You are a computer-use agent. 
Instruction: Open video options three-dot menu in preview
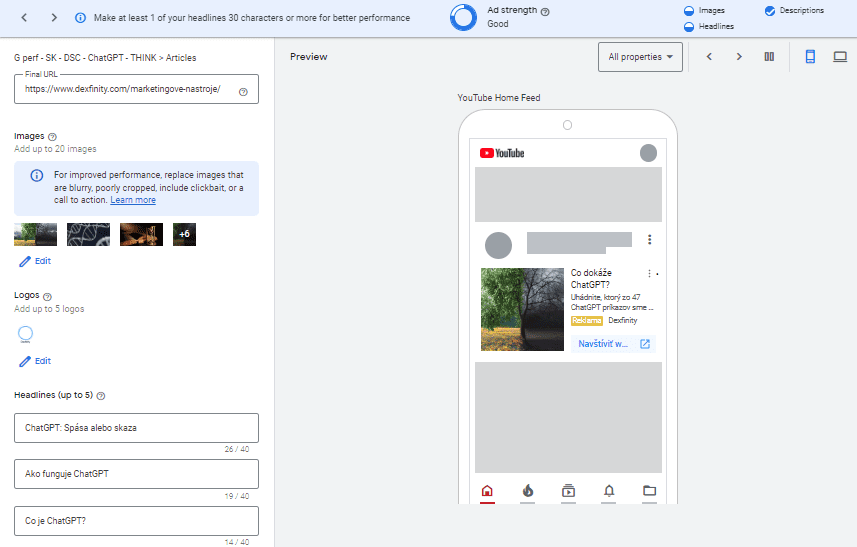[x=649, y=239]
